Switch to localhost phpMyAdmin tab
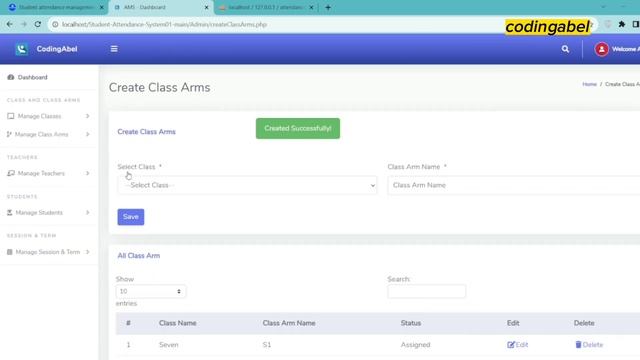640x360 pixels. (x=265, y=7)
